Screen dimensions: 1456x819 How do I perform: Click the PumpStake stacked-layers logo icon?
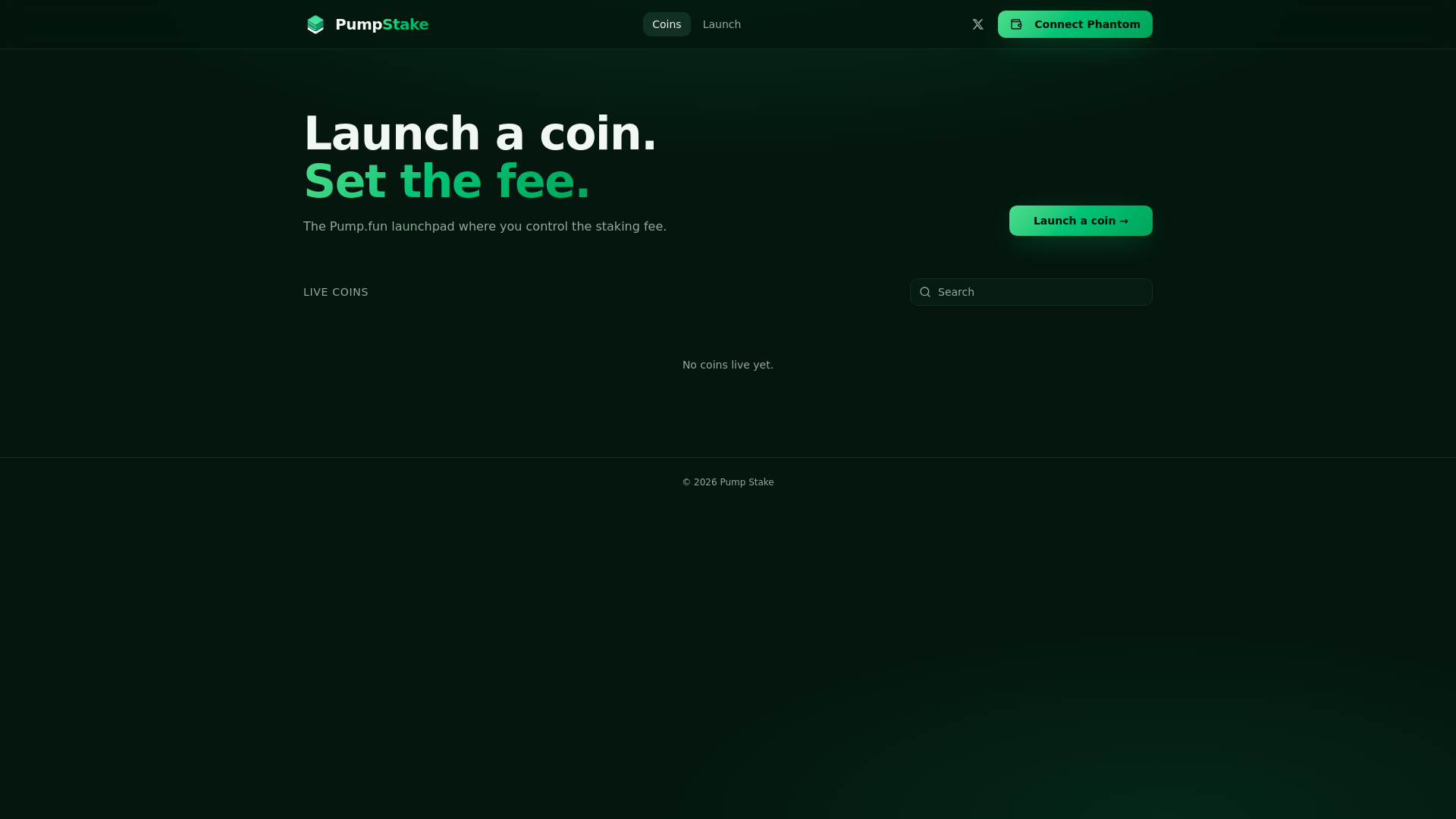click(x=315, y=24)
